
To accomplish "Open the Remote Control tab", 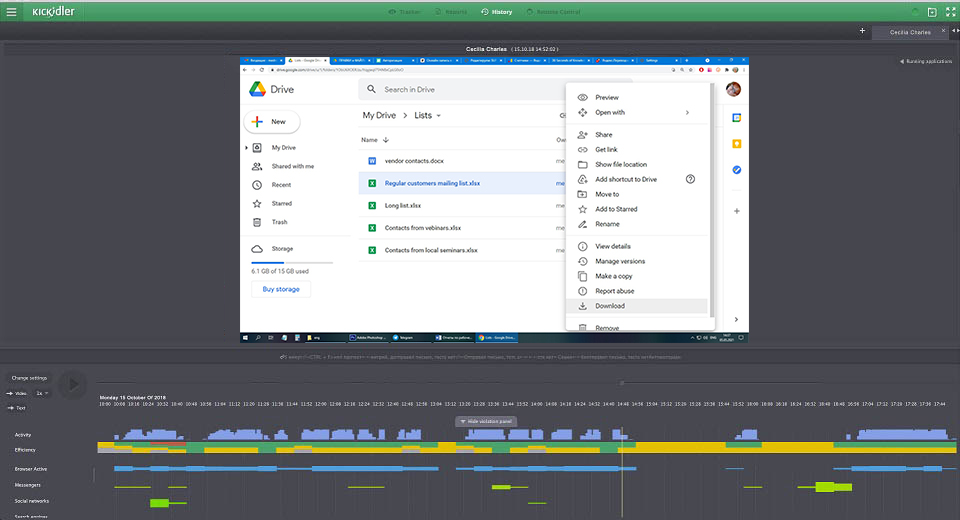I will pos(551,12).
